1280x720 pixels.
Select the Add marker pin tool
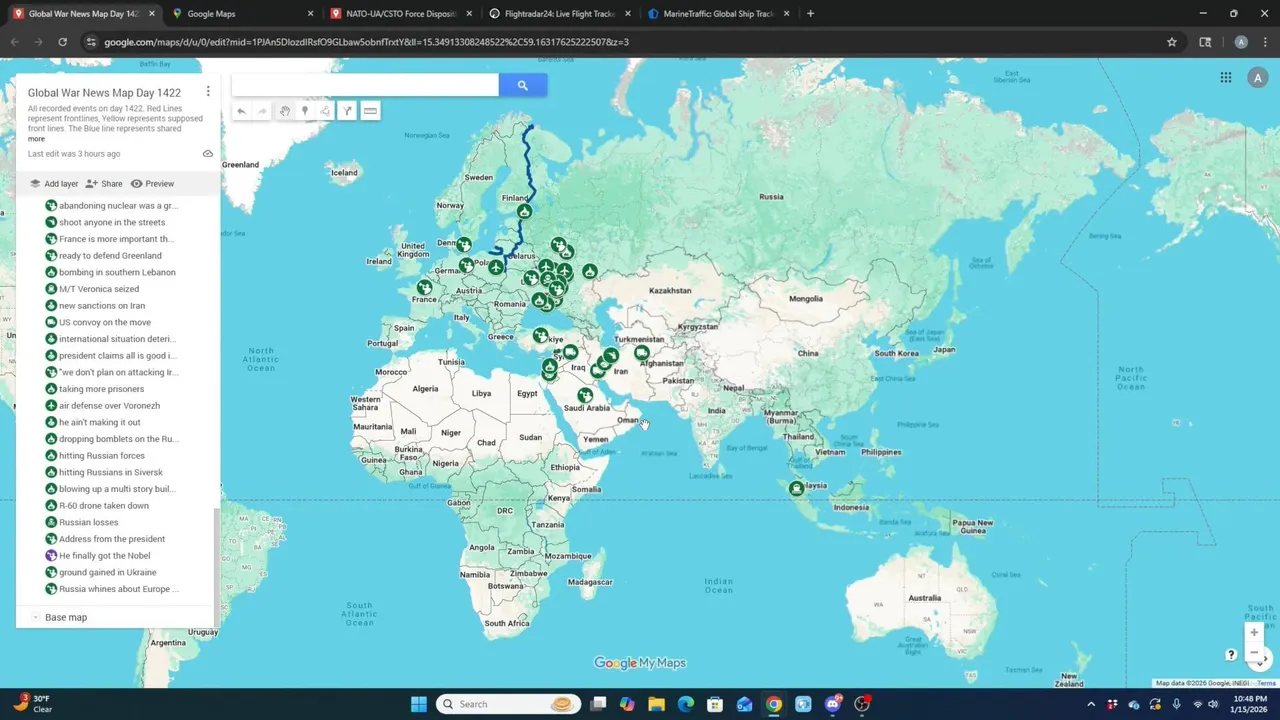click(305, 111)
